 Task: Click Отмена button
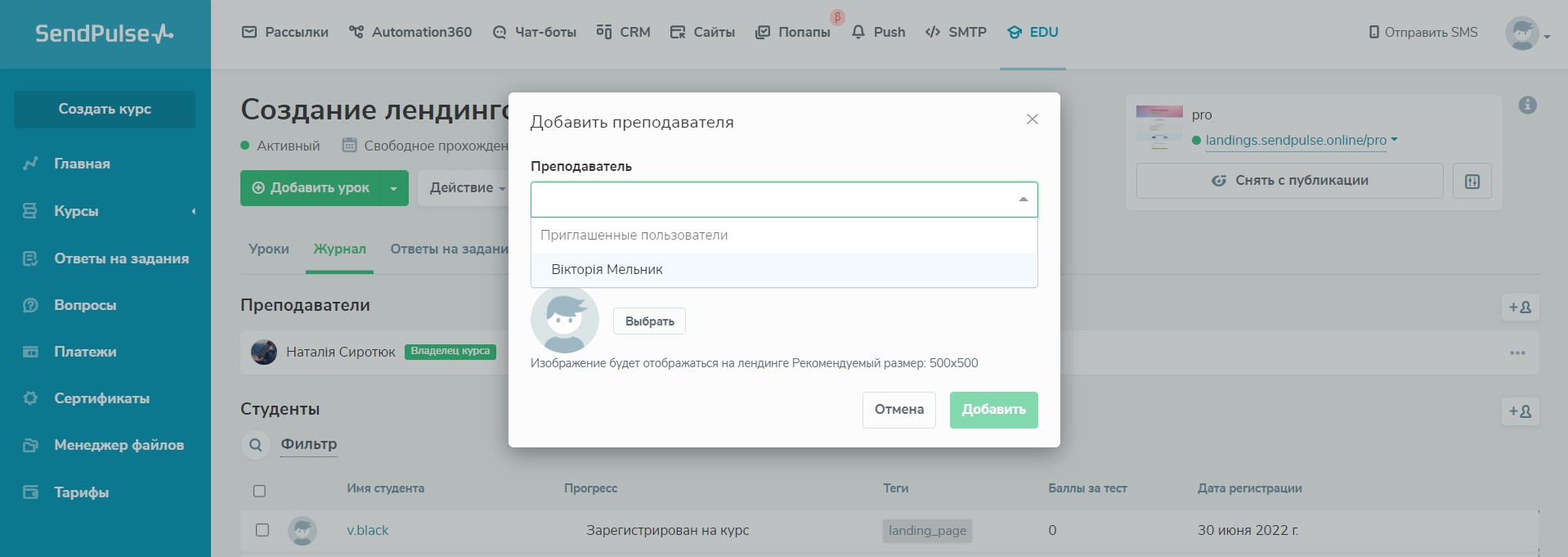coord(899,410)
